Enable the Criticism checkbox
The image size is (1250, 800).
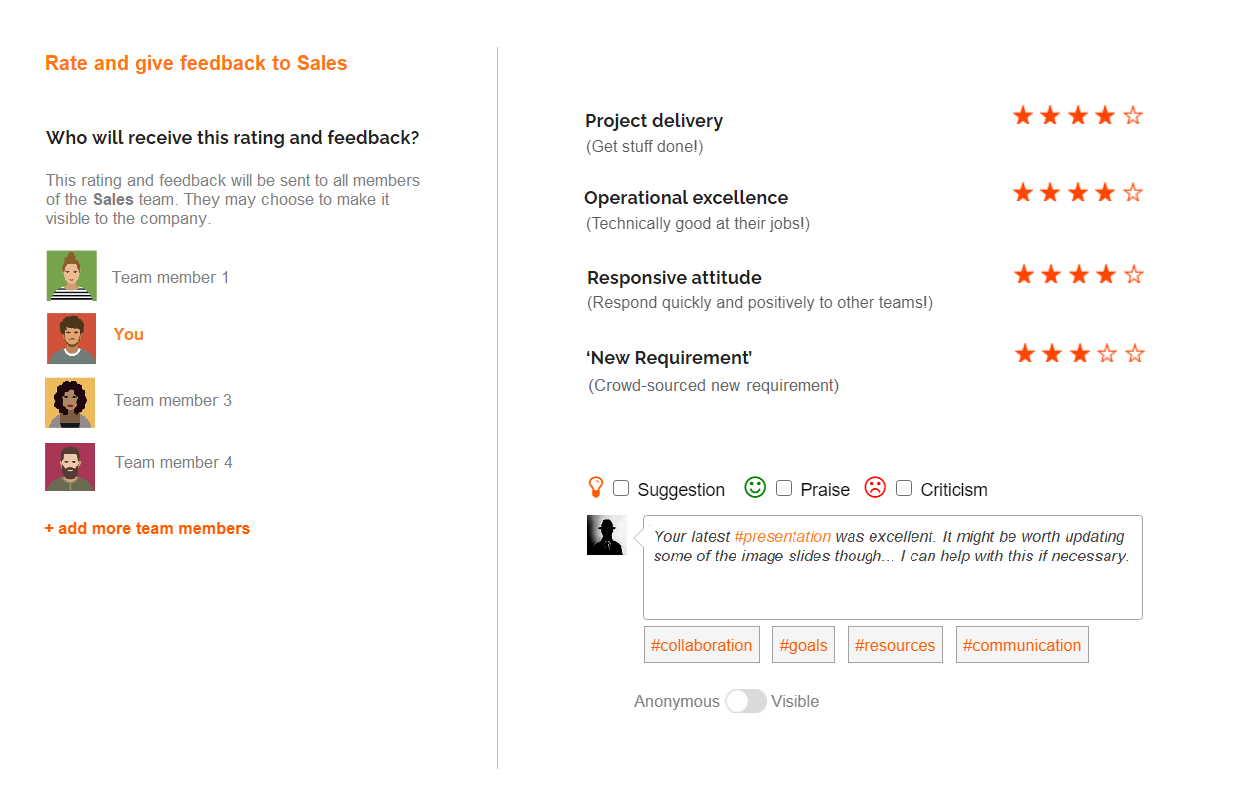[904, 488]
